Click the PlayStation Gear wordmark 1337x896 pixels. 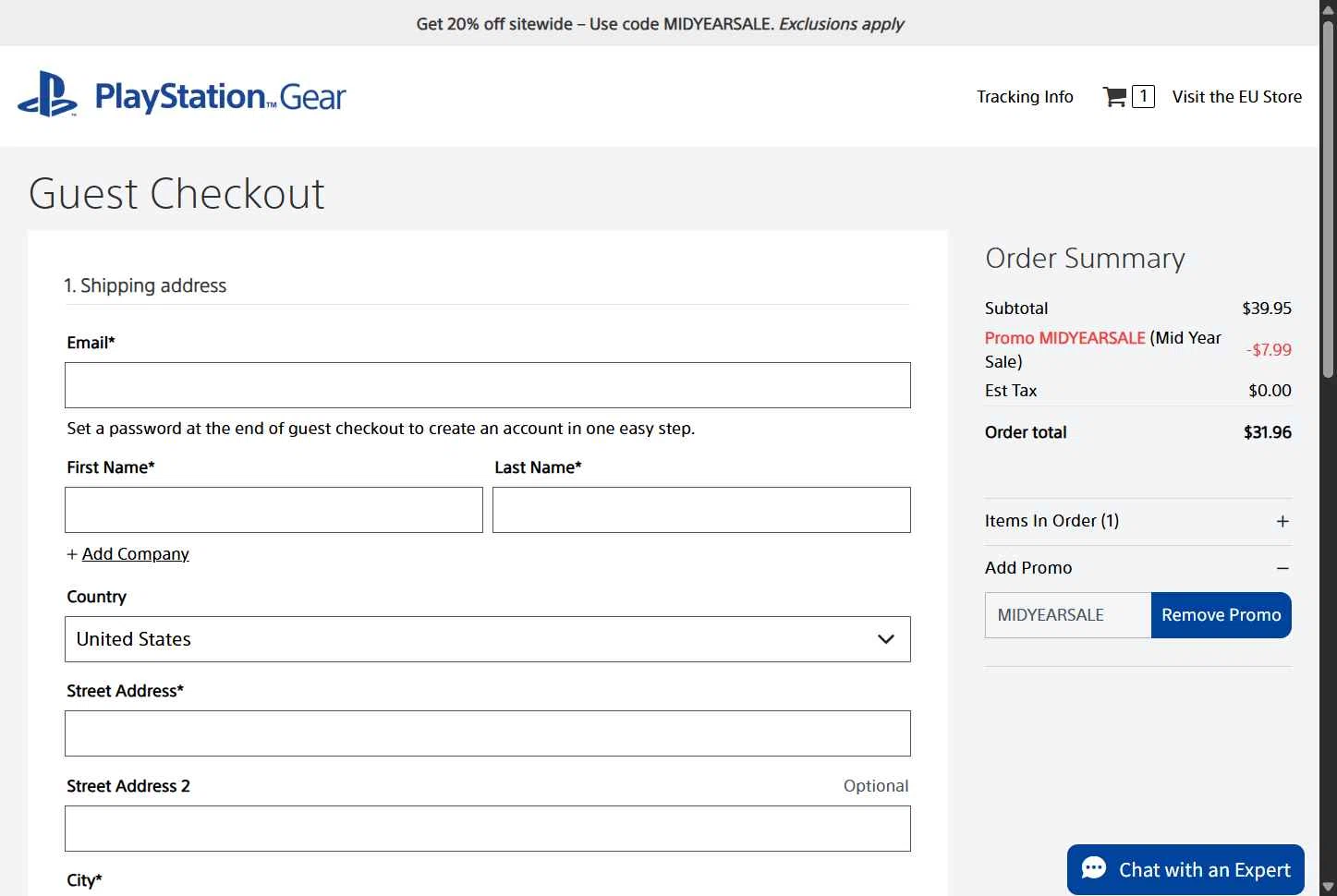tap(220, 97)
